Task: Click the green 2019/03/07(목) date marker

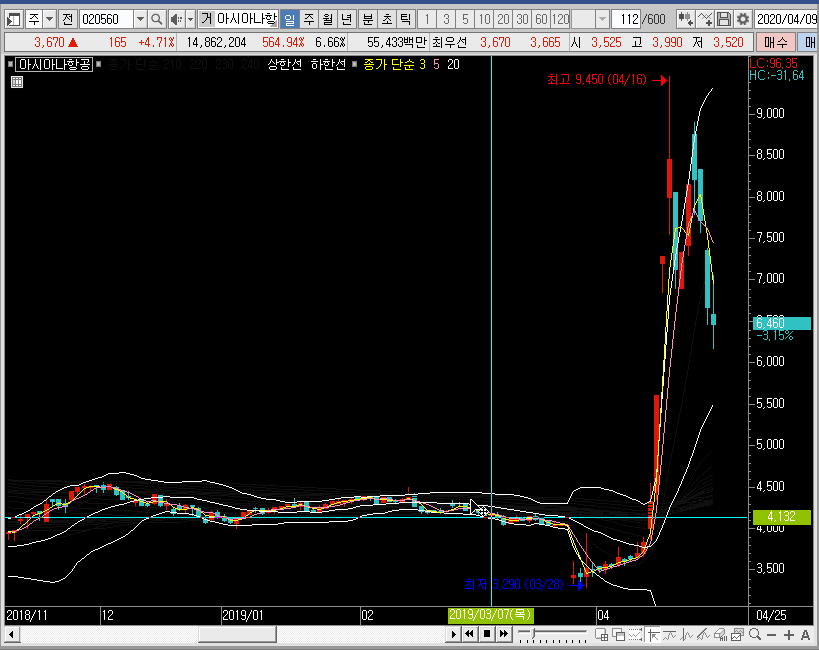Action: pyautogui.click(x=491, y=615)
